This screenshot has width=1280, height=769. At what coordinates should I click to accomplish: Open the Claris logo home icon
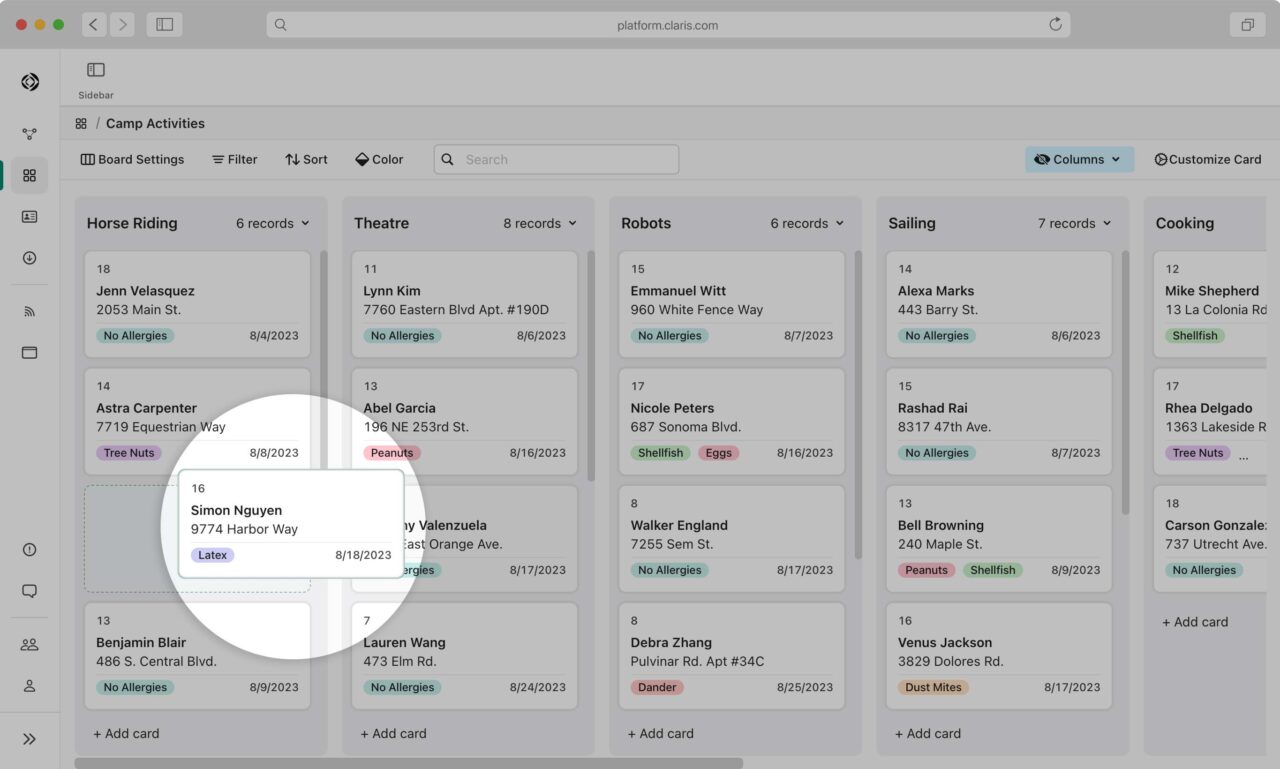29,81
